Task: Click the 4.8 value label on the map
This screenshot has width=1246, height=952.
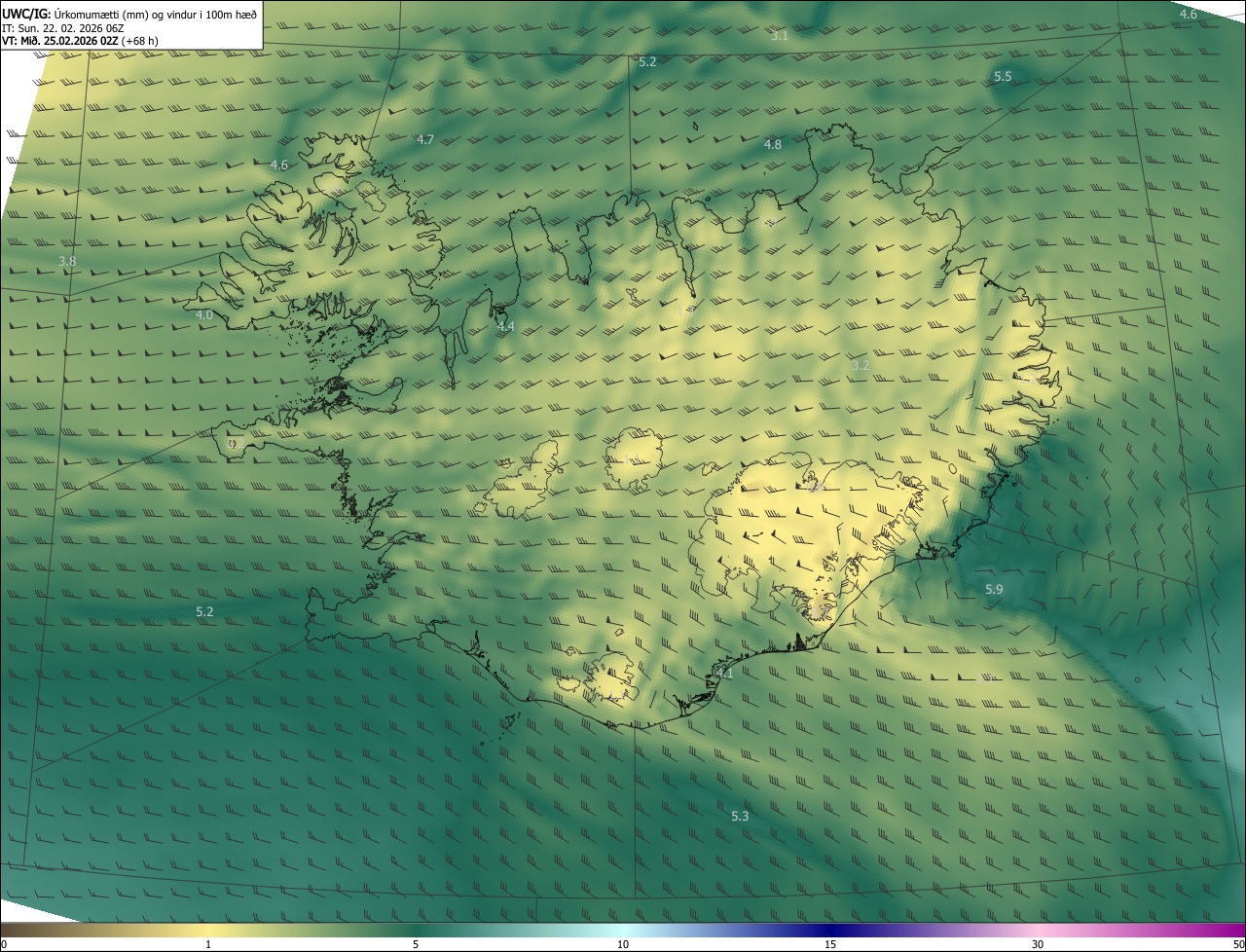Action: coord(772,145)
